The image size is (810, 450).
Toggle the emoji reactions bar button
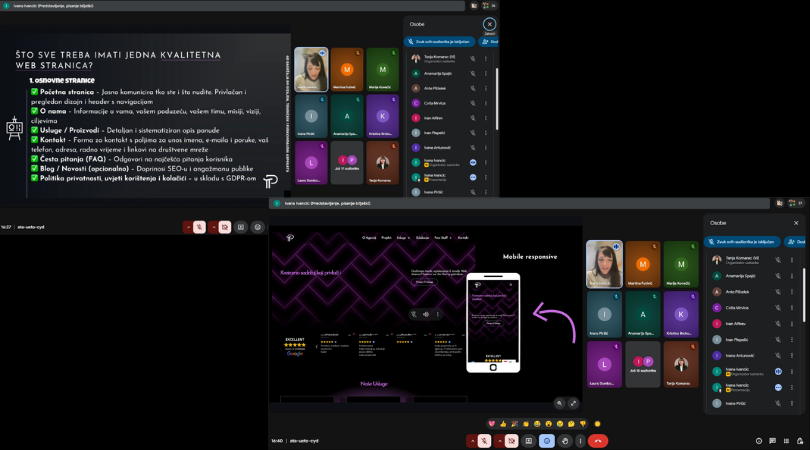546,441
